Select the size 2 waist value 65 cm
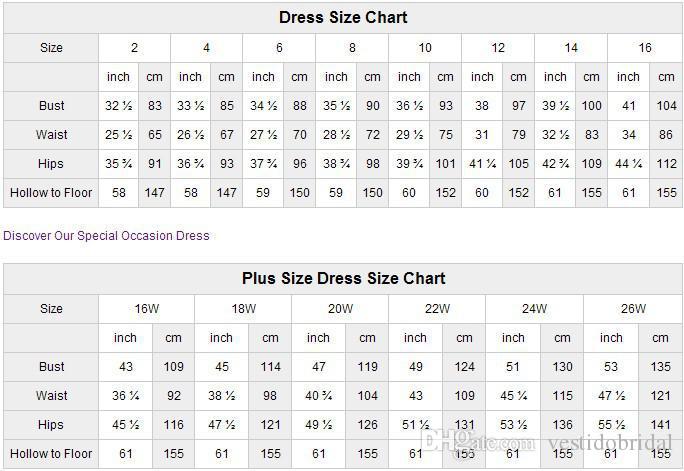The width and height of the screenshot is (684, 471). (x=155, y=134)
